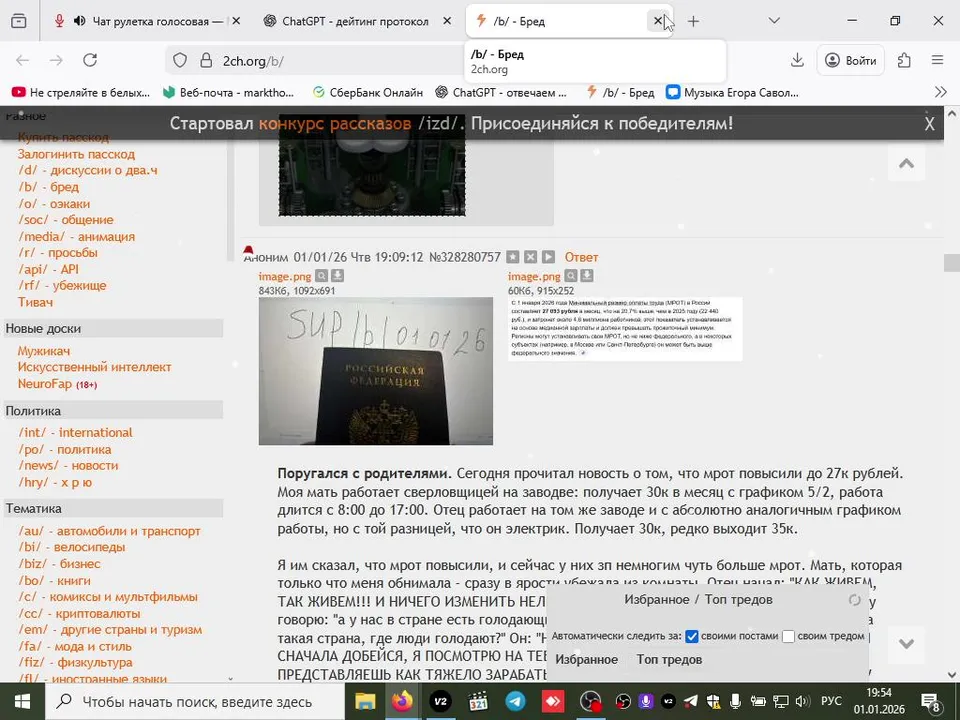The height and width of the screenshot is (720, 960).
Task: Open the /news/ - новости board
Action: point(68,465)
